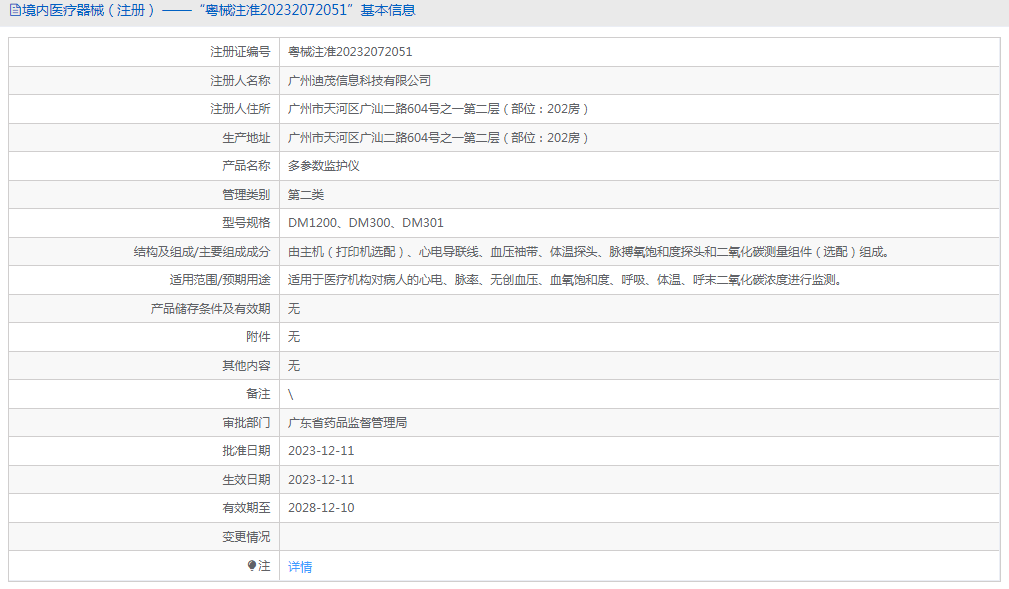Select expiry date 2028-12-10

click(x=321, y=508)
